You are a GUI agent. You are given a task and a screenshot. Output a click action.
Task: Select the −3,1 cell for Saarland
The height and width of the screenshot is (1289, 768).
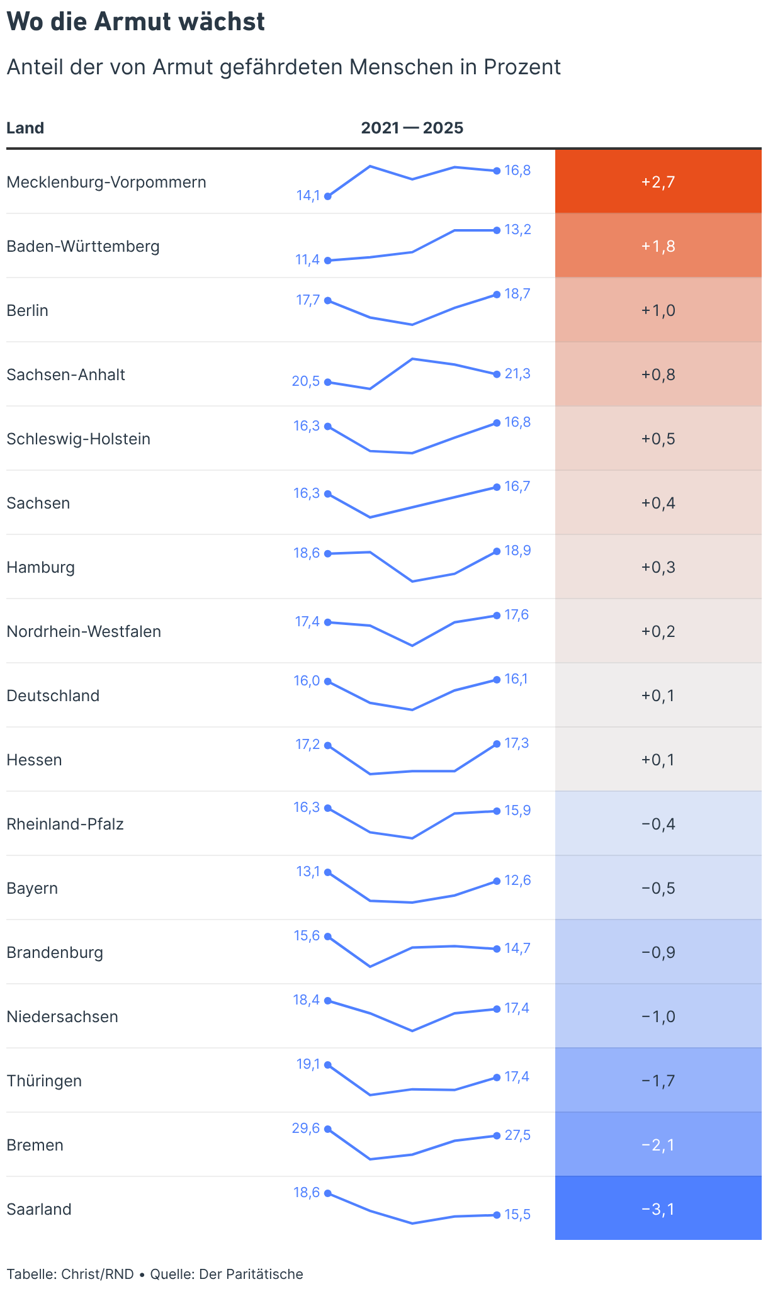658,1209
